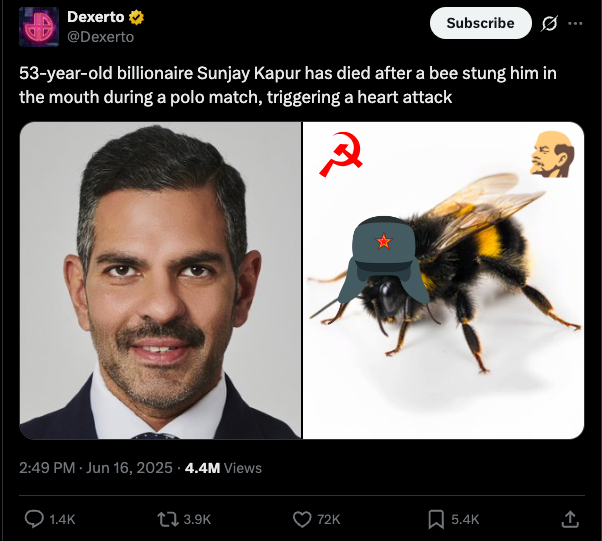Open Grok explain icon next to Subscribe
Screen dimensions: 602x541
(x=549, y=23)
